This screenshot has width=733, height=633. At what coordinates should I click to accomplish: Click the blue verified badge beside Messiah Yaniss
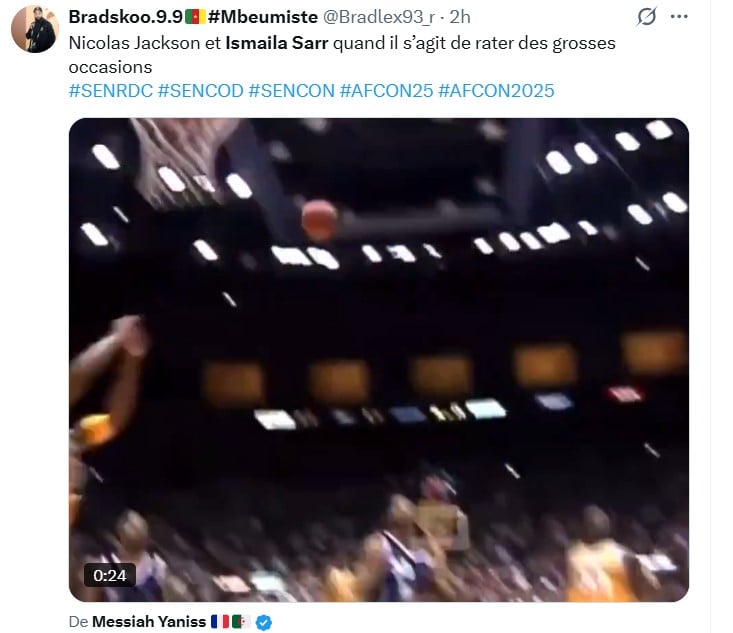264,622
